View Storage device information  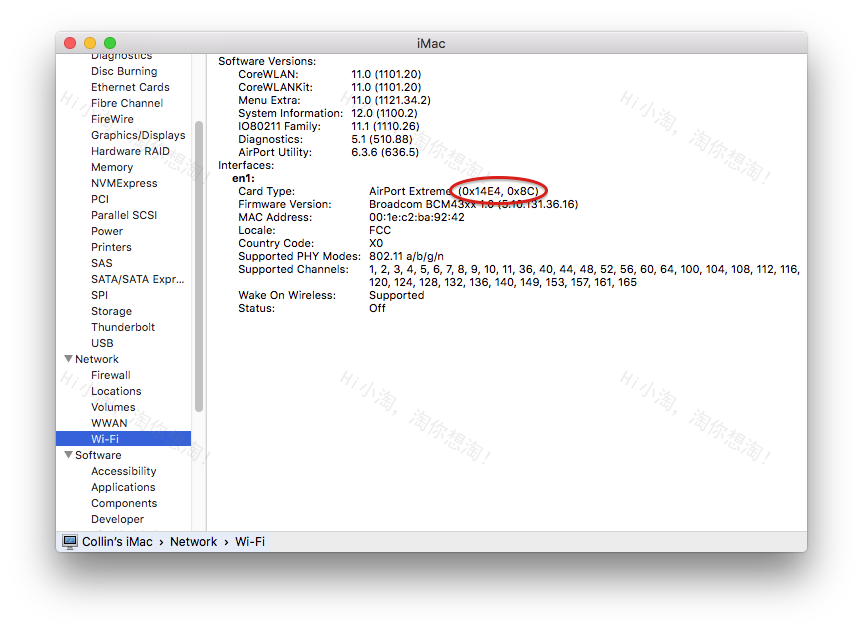pyautogui.click(x=113, y=311)
